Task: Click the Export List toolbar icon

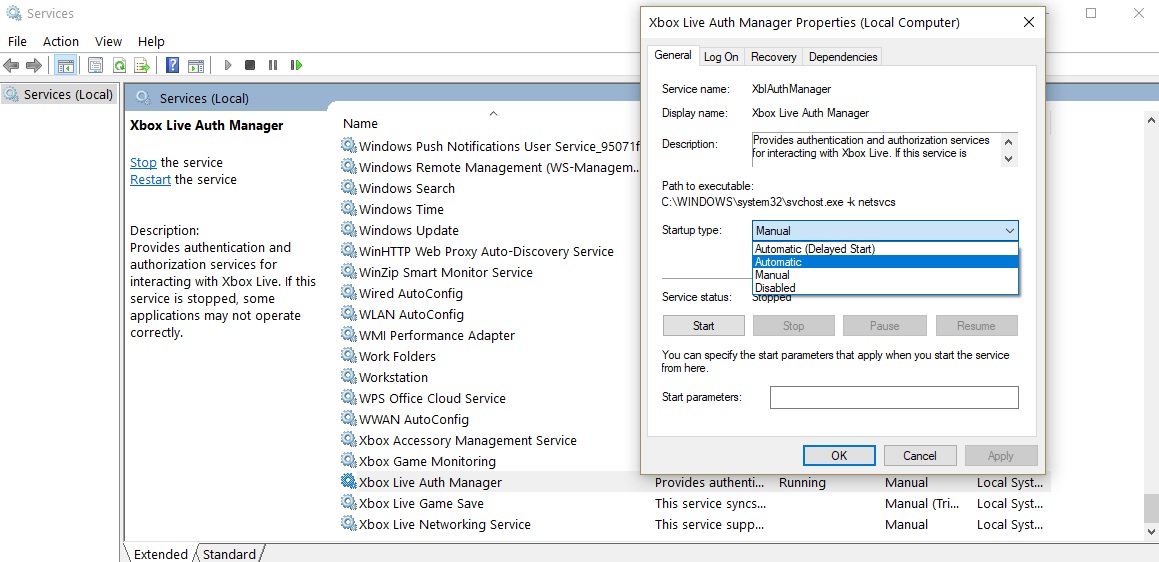Action: pyautogui.click(x=142, y=66)
